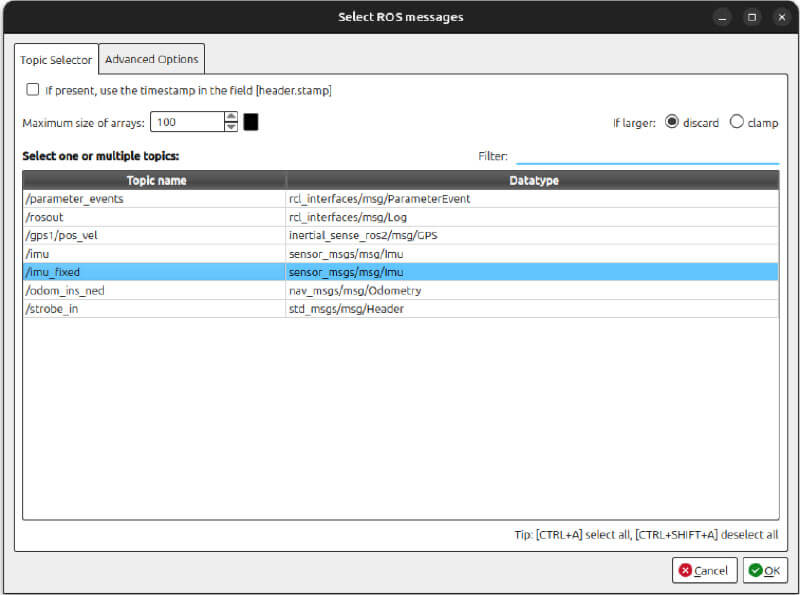
Task: Maximize the Select ROS messages window
Action: (752, 17)
